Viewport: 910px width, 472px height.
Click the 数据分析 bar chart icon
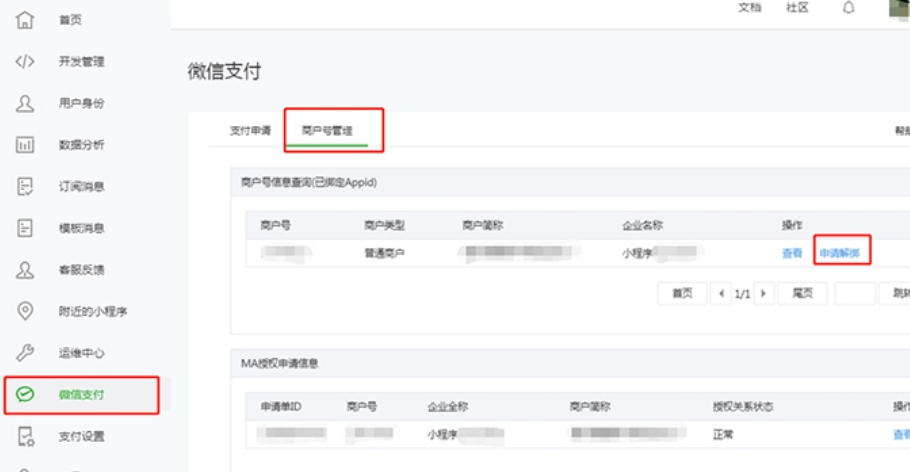pos(24,145)
